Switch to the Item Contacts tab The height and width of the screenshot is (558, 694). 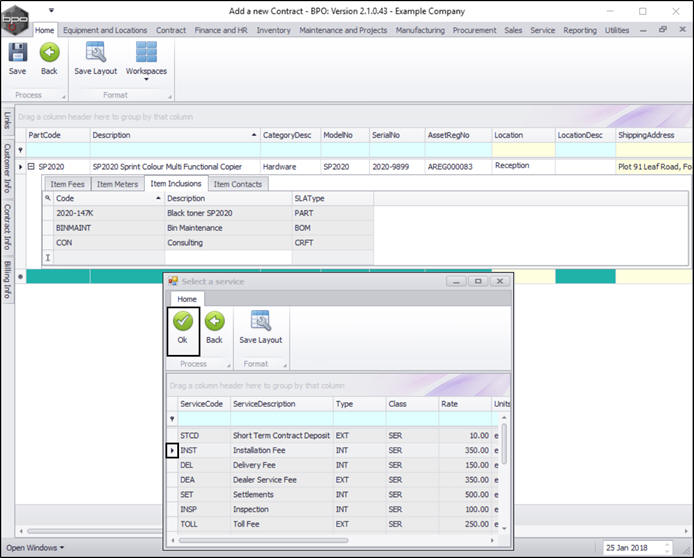coord(237,184)
